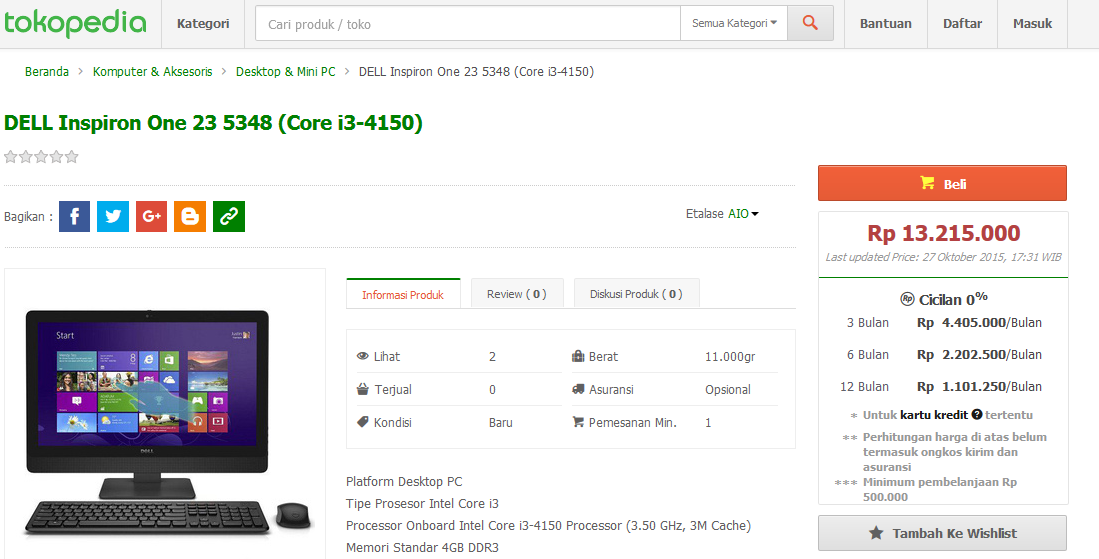Screen dimensions: 1099x559
Task: Open the Bantuan page
Action: [886, 24]
